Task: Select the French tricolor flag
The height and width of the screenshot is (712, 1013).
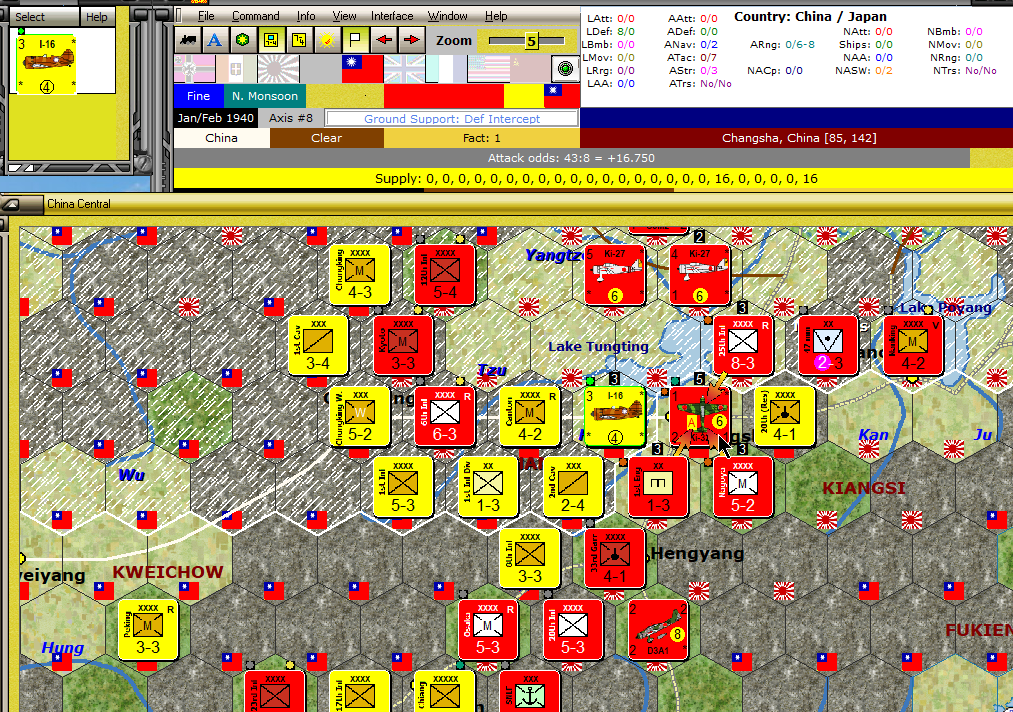Action: coord(446,68)
